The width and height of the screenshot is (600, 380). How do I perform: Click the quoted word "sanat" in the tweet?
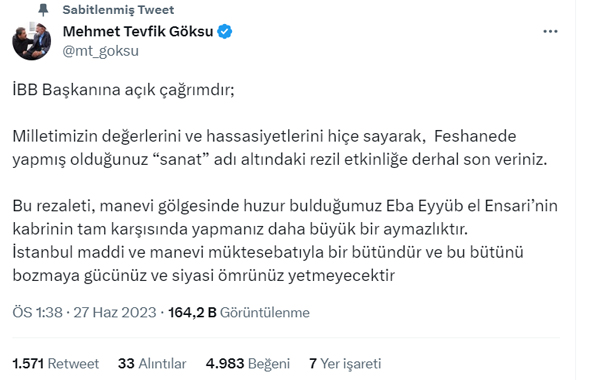pos(183,160)
